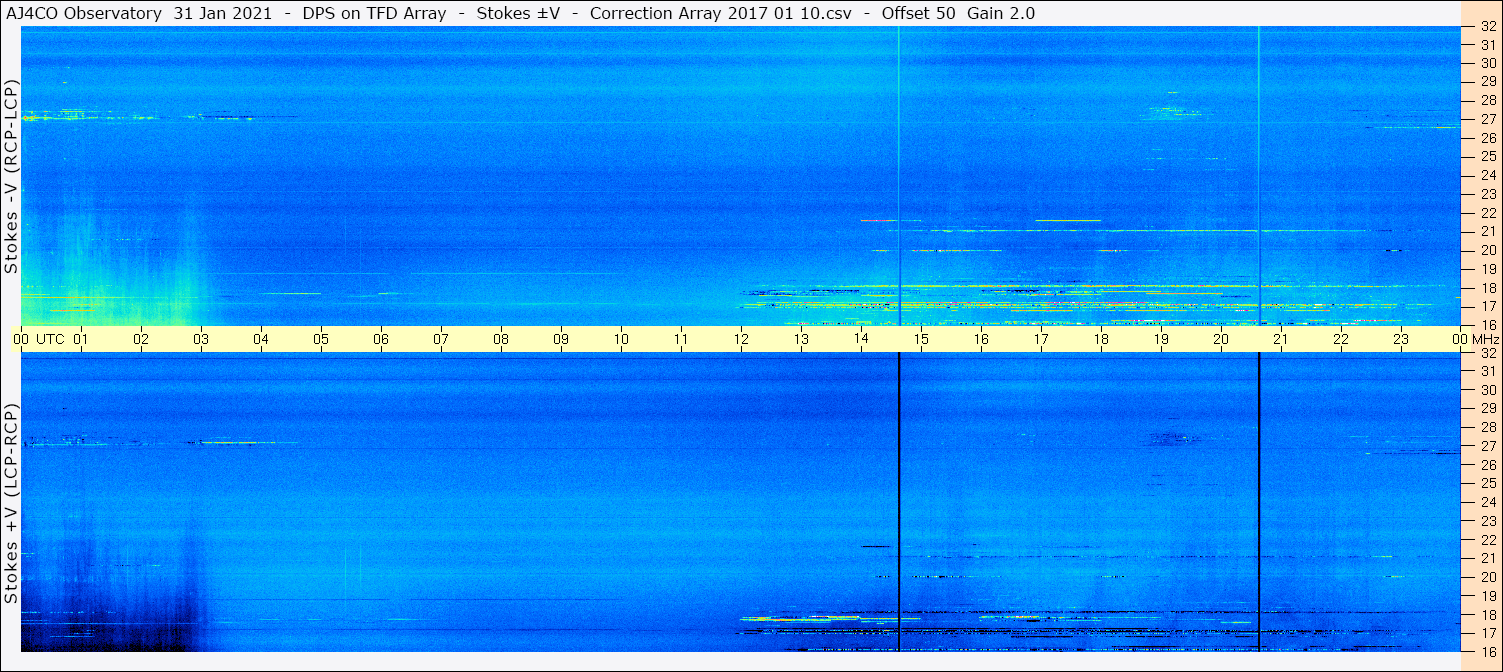The width and height of the screenshot is (1503, 672).
Task: Click the 'Stokes +V (LCP-RCP)' vertical axis label
Action: (11, 505)
